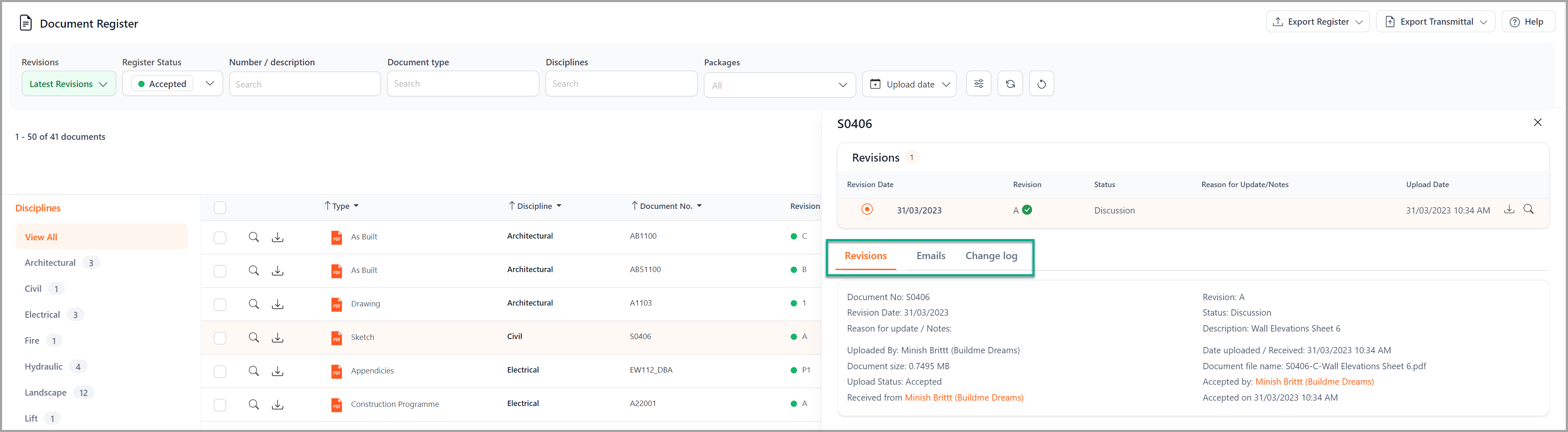Click the Document Register page icon
Viewport: 1568px width, 432px height.
pyautogui.click(x=25, y=23)
